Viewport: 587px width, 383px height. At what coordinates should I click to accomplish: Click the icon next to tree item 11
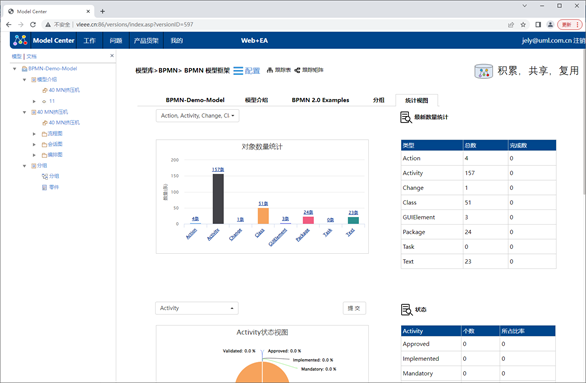(x=44, y=101)
